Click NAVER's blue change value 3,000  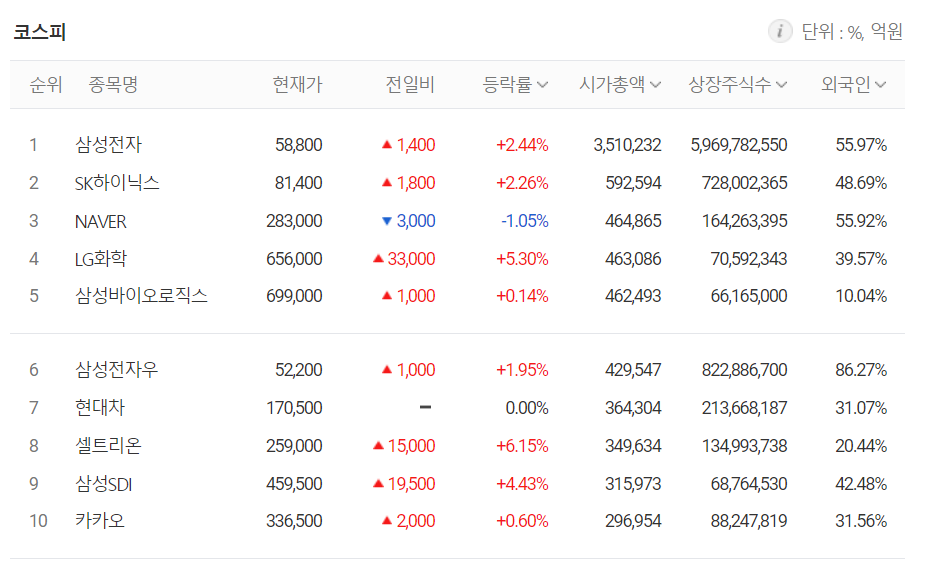click(x=416, y=221)
